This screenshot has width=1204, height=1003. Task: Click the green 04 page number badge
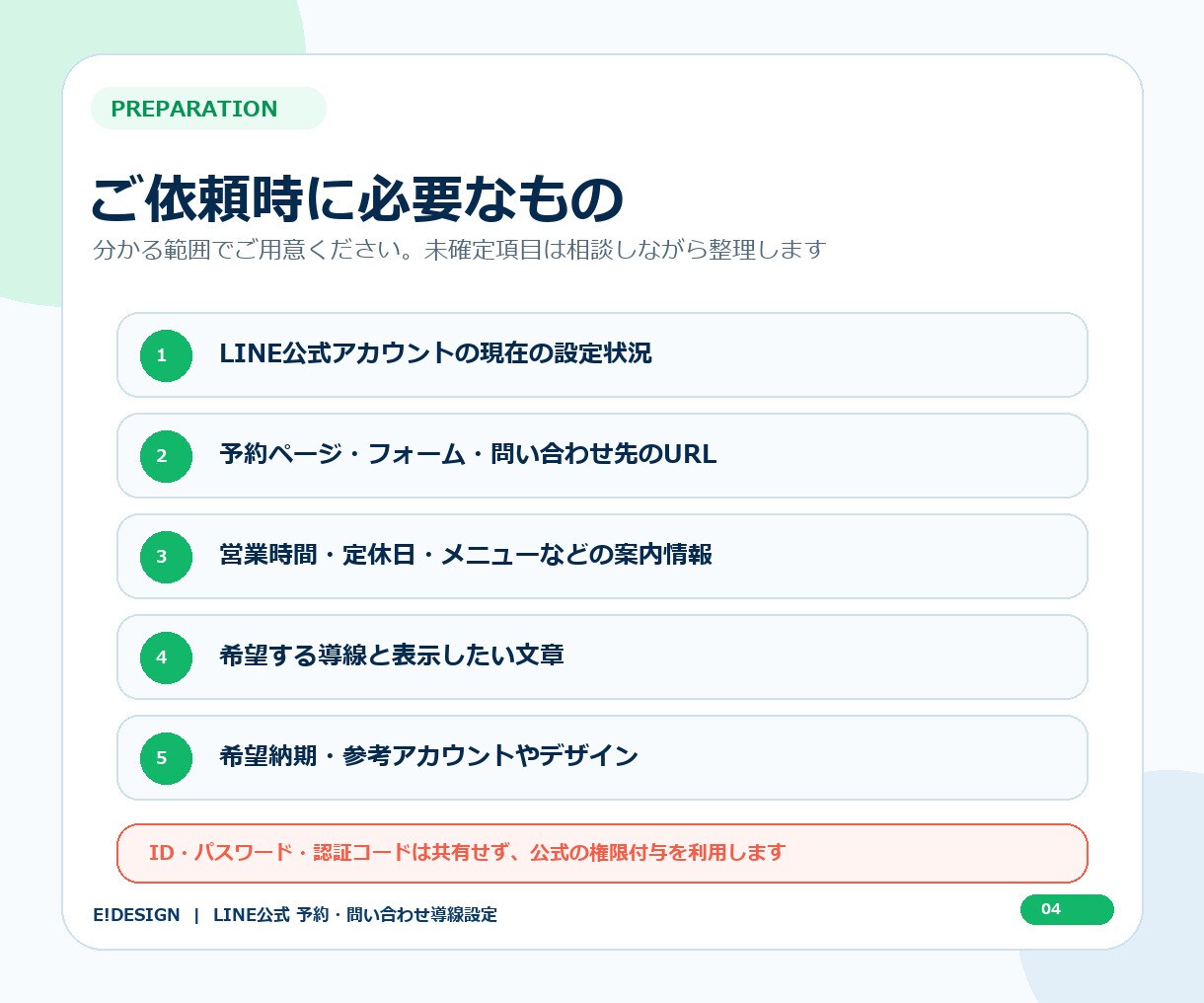1067,909
